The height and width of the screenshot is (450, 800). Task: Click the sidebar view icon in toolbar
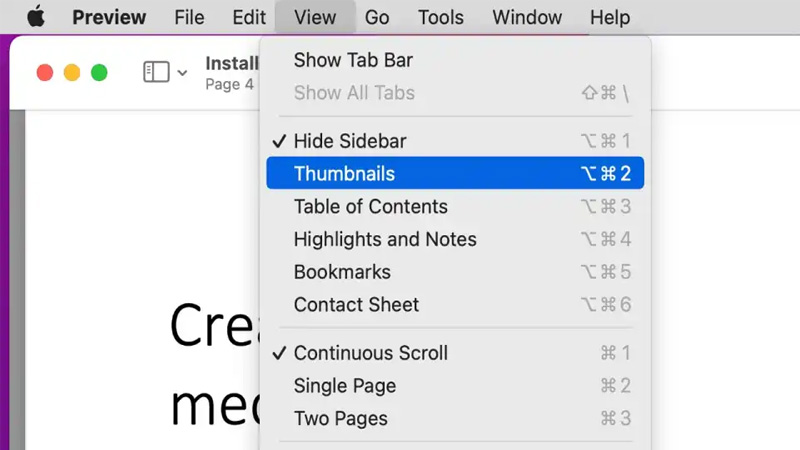[x=156, y=72]
